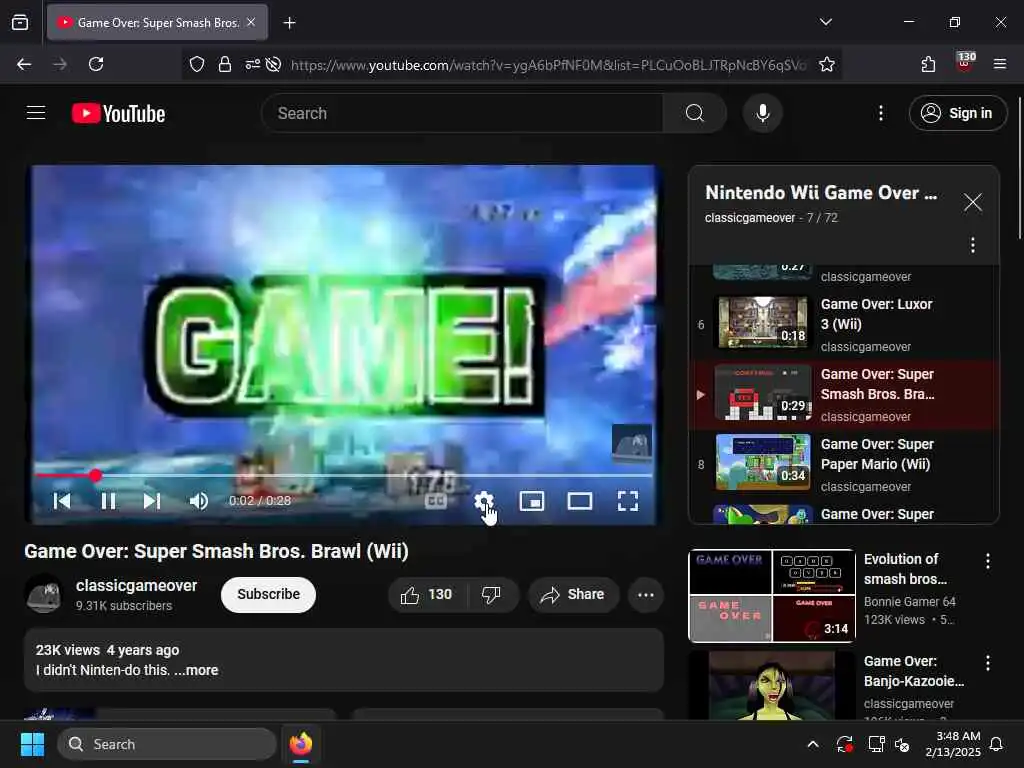Open the Luxor 3 playlist thumbnail
This screenshot has height=768, width=1024.
[x=763, y=322]
